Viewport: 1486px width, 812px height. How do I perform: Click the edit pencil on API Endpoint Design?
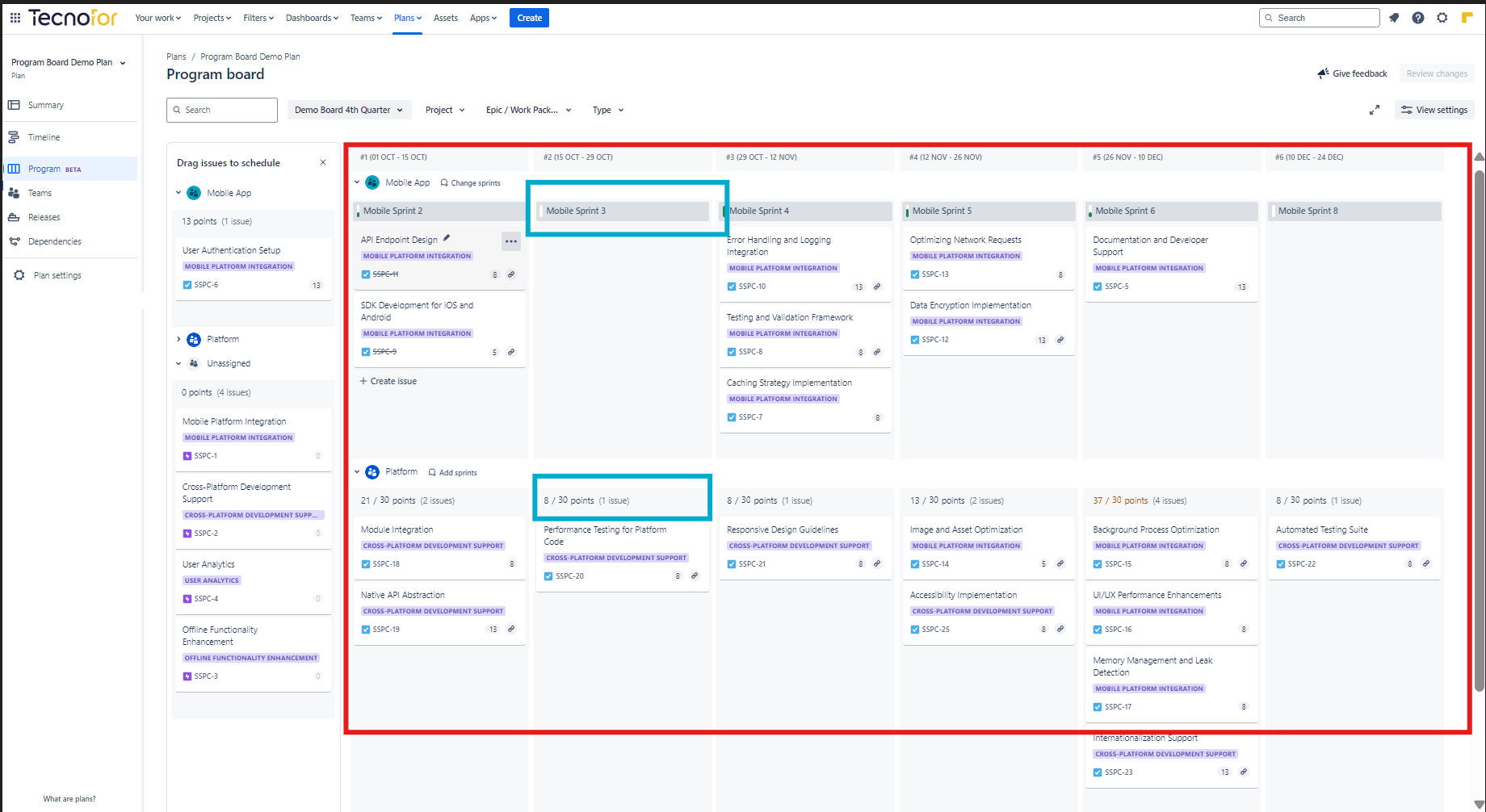pyautogui.click(x=447, y=238)
